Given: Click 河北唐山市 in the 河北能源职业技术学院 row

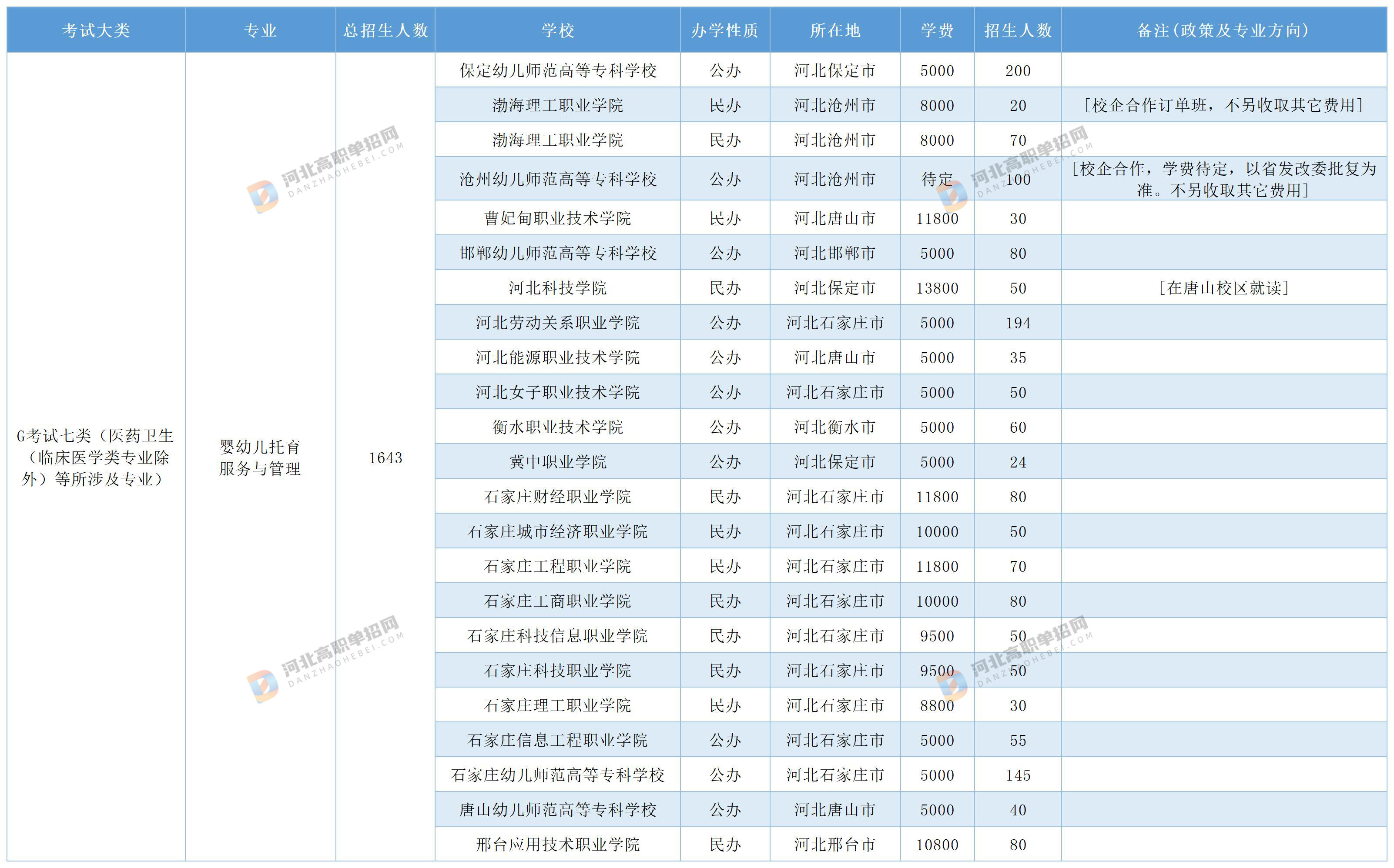Looking at the screenshot, I should tap(835, 357).
